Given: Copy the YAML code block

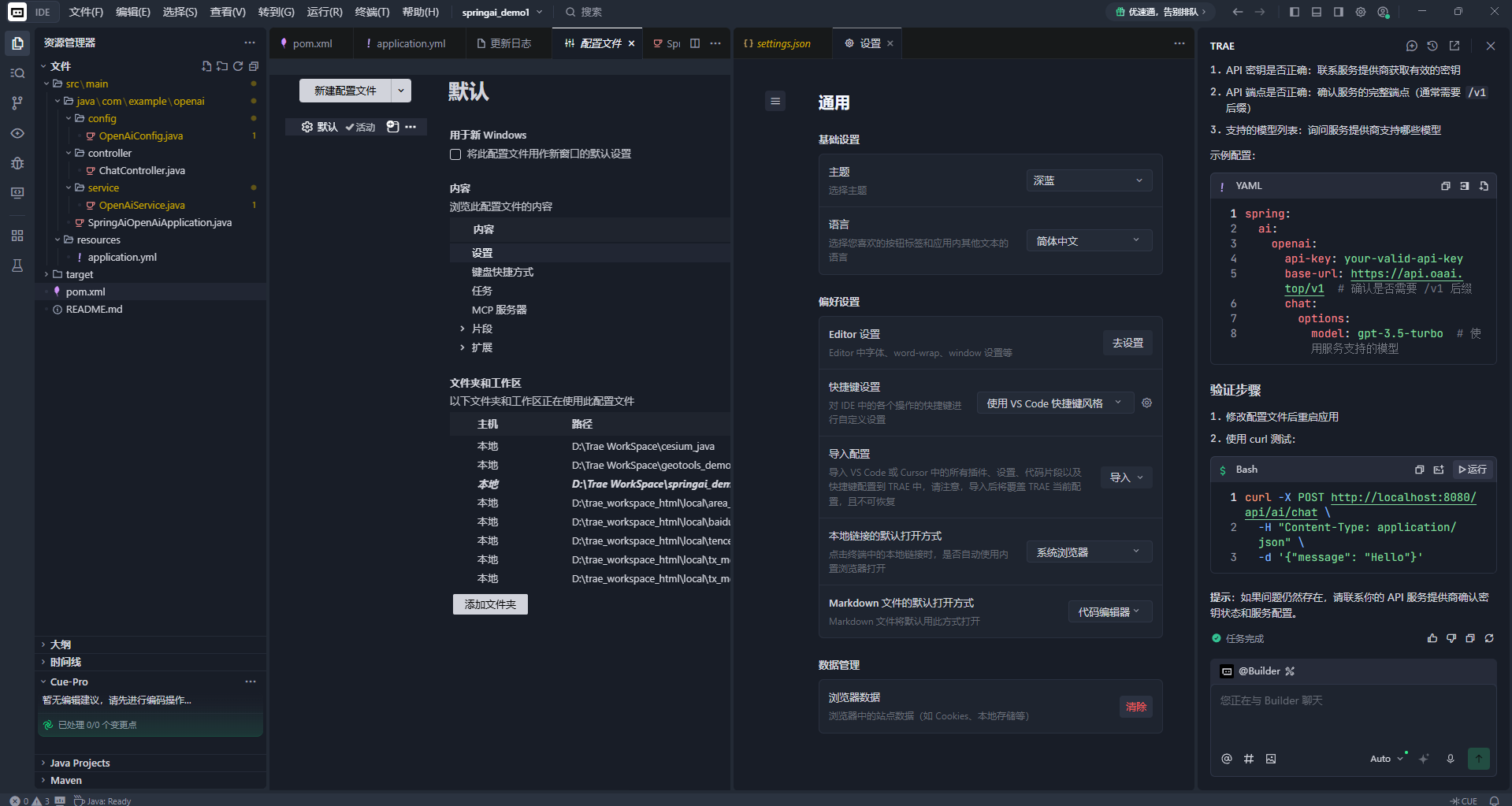Looking at the screenshot, I should [1446, 186].
